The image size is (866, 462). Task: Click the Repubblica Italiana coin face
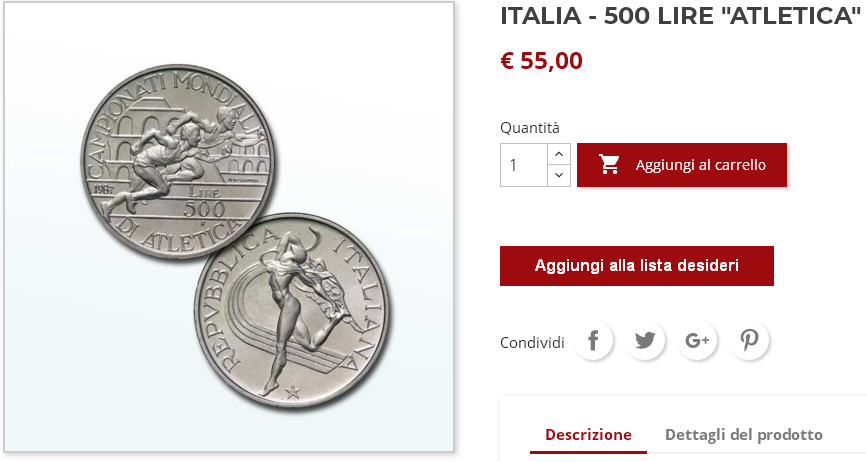pyautogui.click(x=292, y=310)
